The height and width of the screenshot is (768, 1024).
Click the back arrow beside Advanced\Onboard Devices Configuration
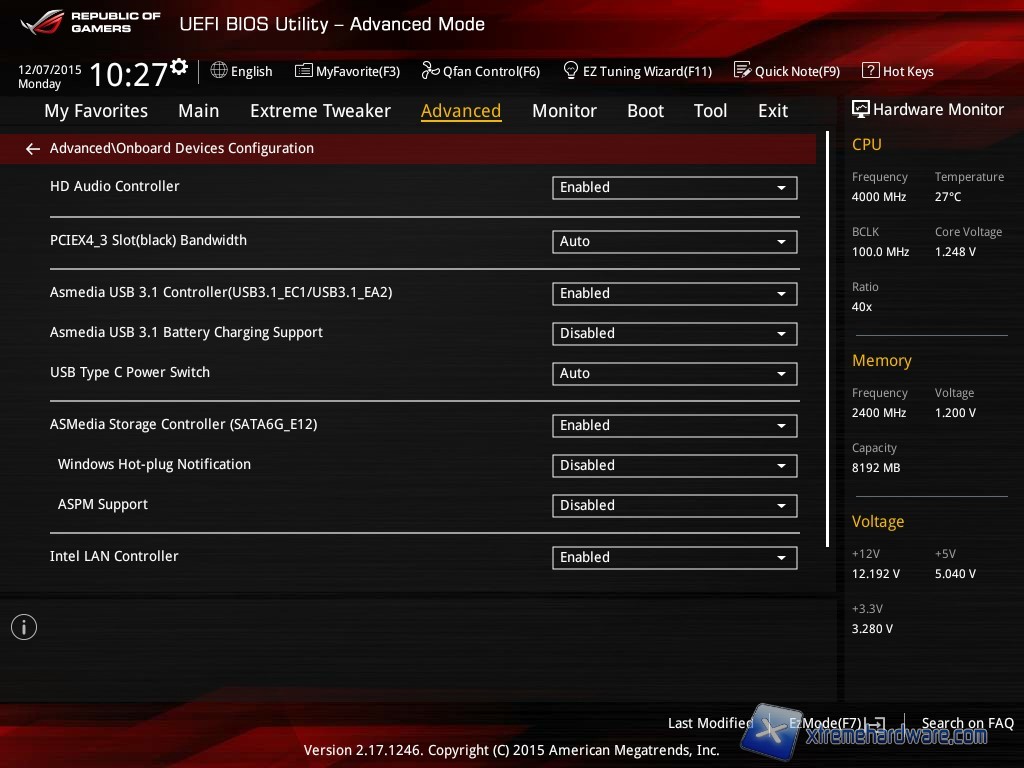(x=33, y=149)
